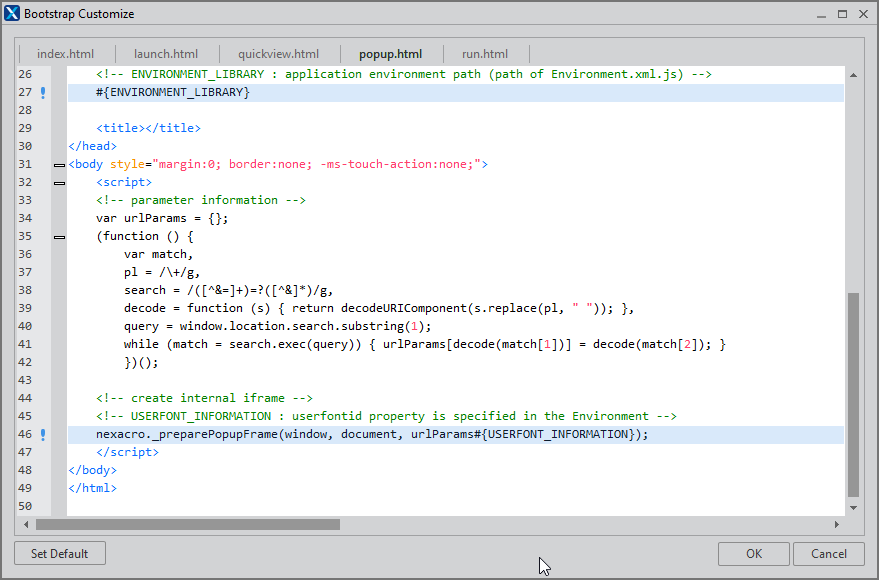Click the vertical scrollbar up arrow
This screenshot has height=580, width=879.
(x=853, y=75)
